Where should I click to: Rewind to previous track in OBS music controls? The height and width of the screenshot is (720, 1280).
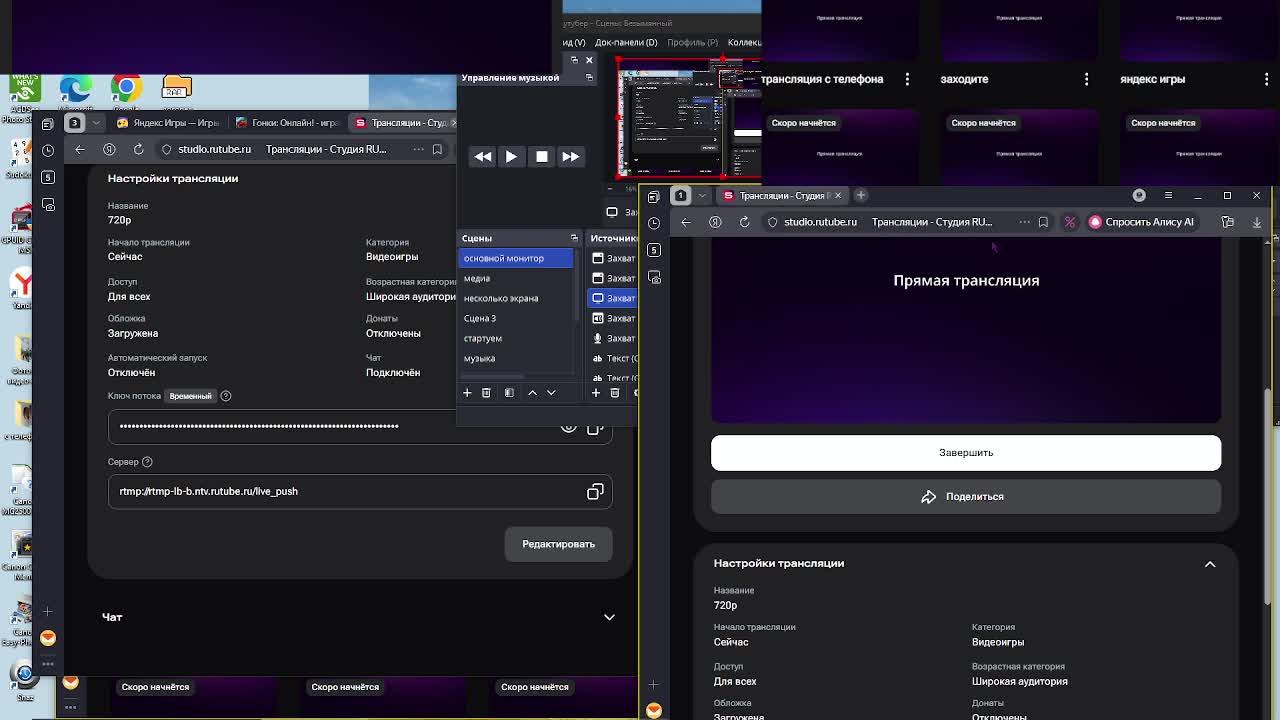point(482,157)
